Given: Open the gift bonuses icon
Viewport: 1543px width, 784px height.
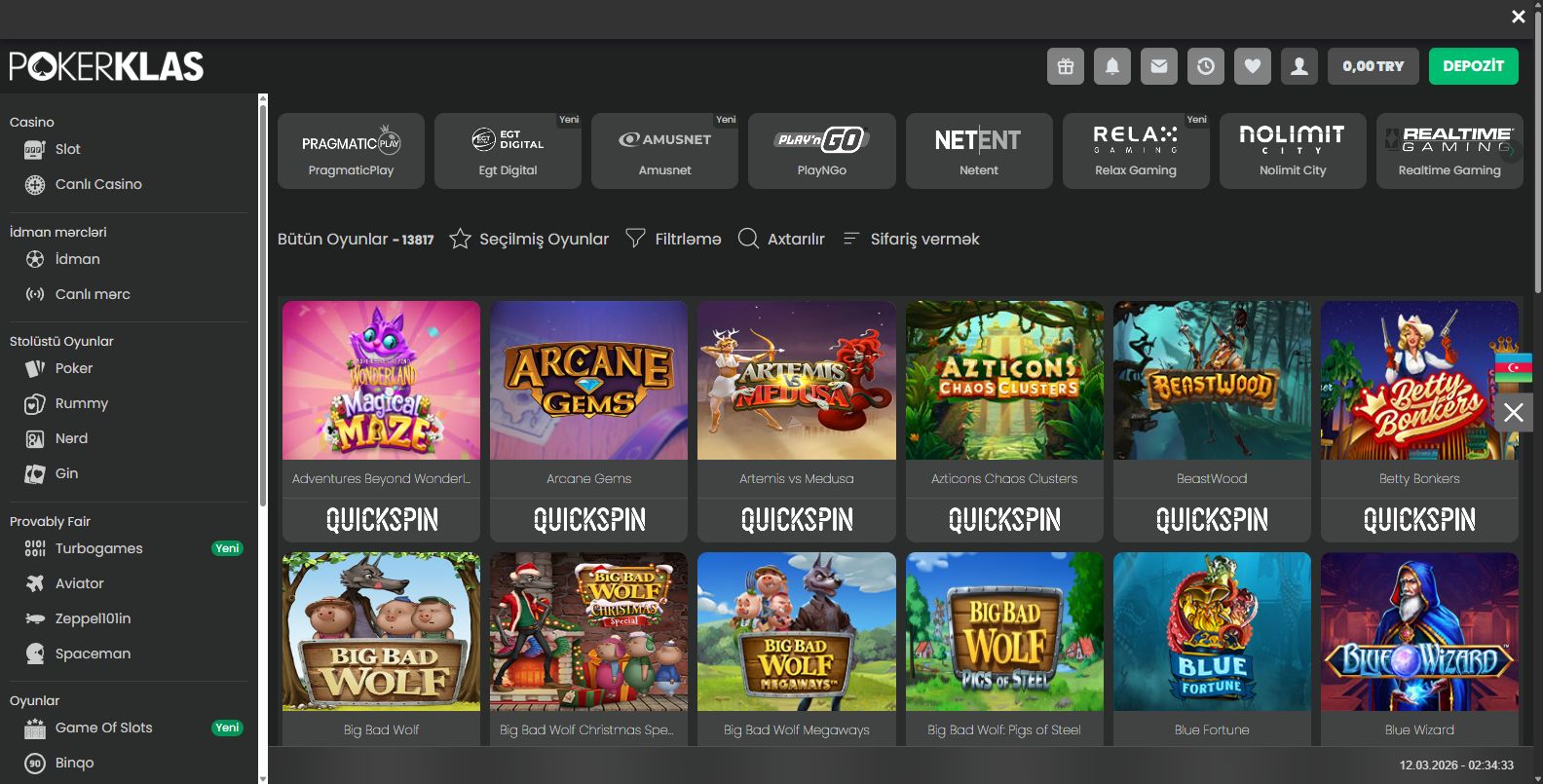Looking at the screenshot, I should point(1066,66).
